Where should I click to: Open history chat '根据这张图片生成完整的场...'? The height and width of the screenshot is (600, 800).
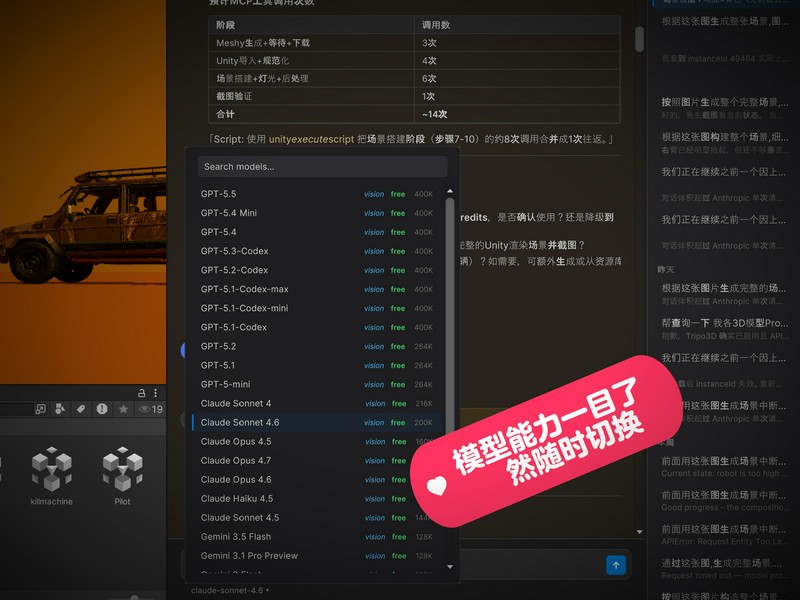[724, 294]
